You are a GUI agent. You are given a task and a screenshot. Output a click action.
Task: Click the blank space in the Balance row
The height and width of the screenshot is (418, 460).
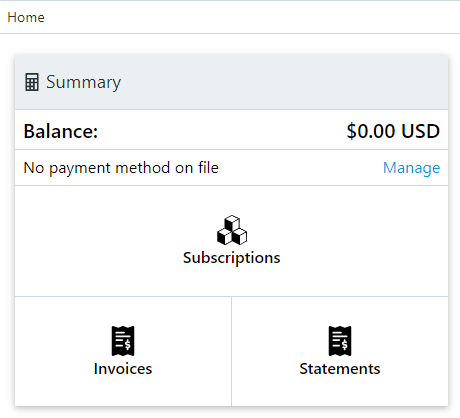point(220,130)
